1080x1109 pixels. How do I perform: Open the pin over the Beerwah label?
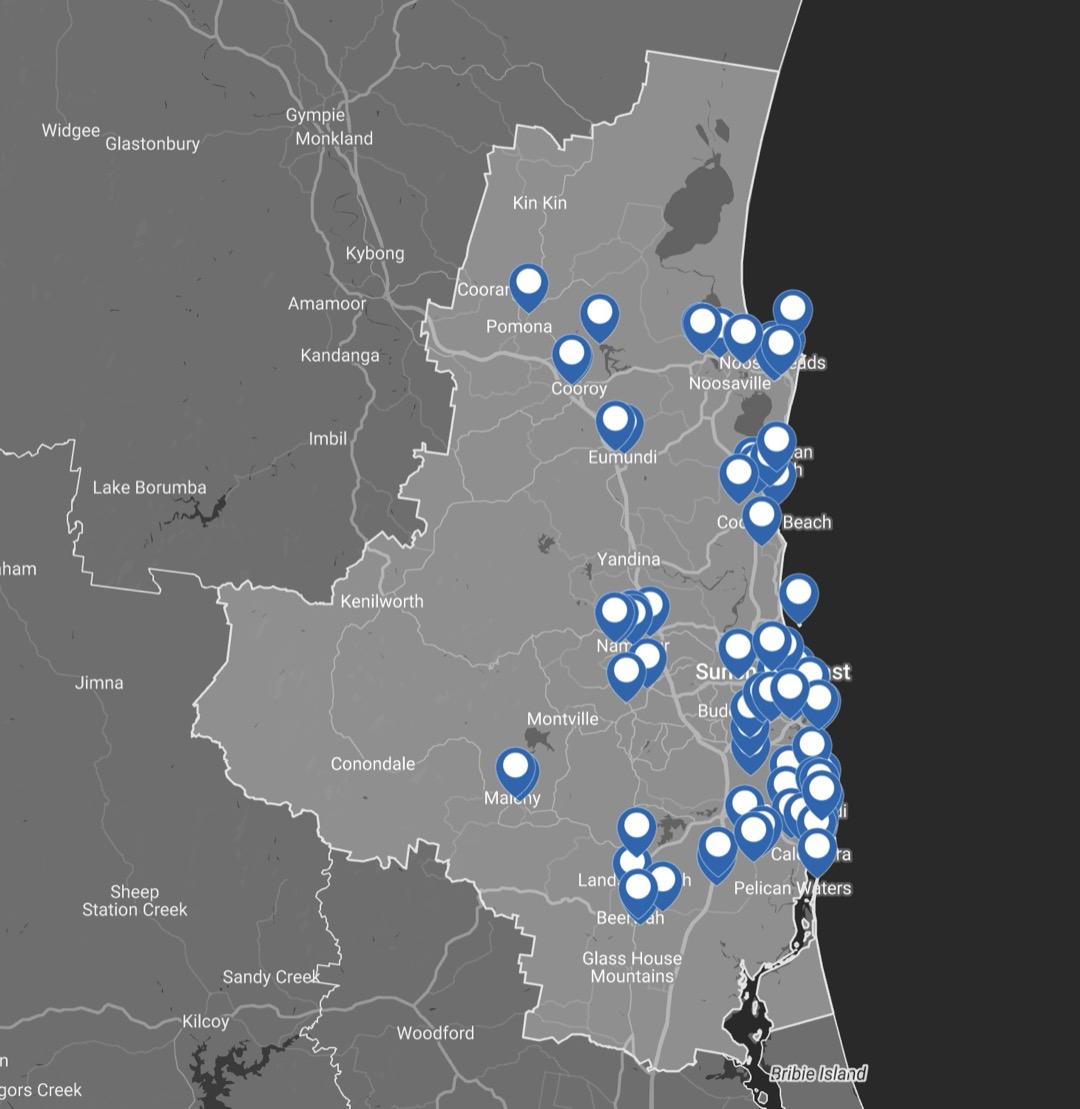click(x=638, y=888)
